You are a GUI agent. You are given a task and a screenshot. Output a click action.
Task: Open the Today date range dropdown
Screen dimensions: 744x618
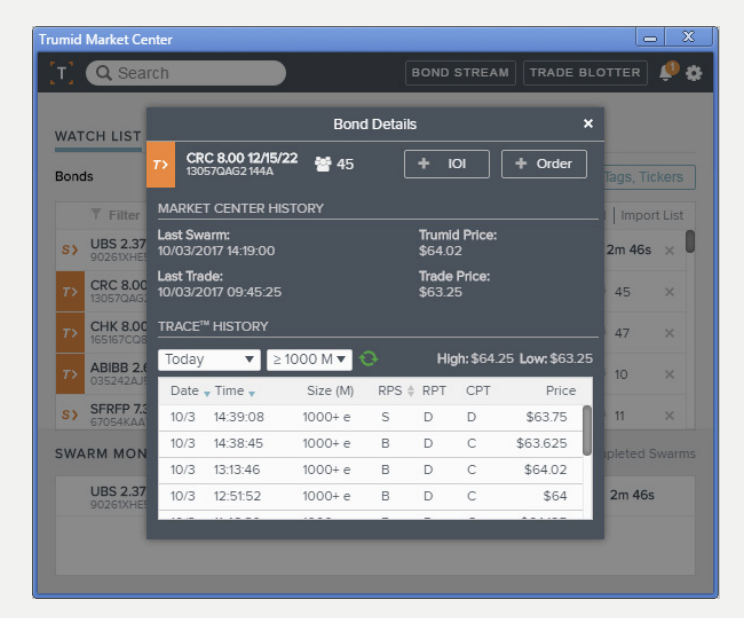coord(209,359)
